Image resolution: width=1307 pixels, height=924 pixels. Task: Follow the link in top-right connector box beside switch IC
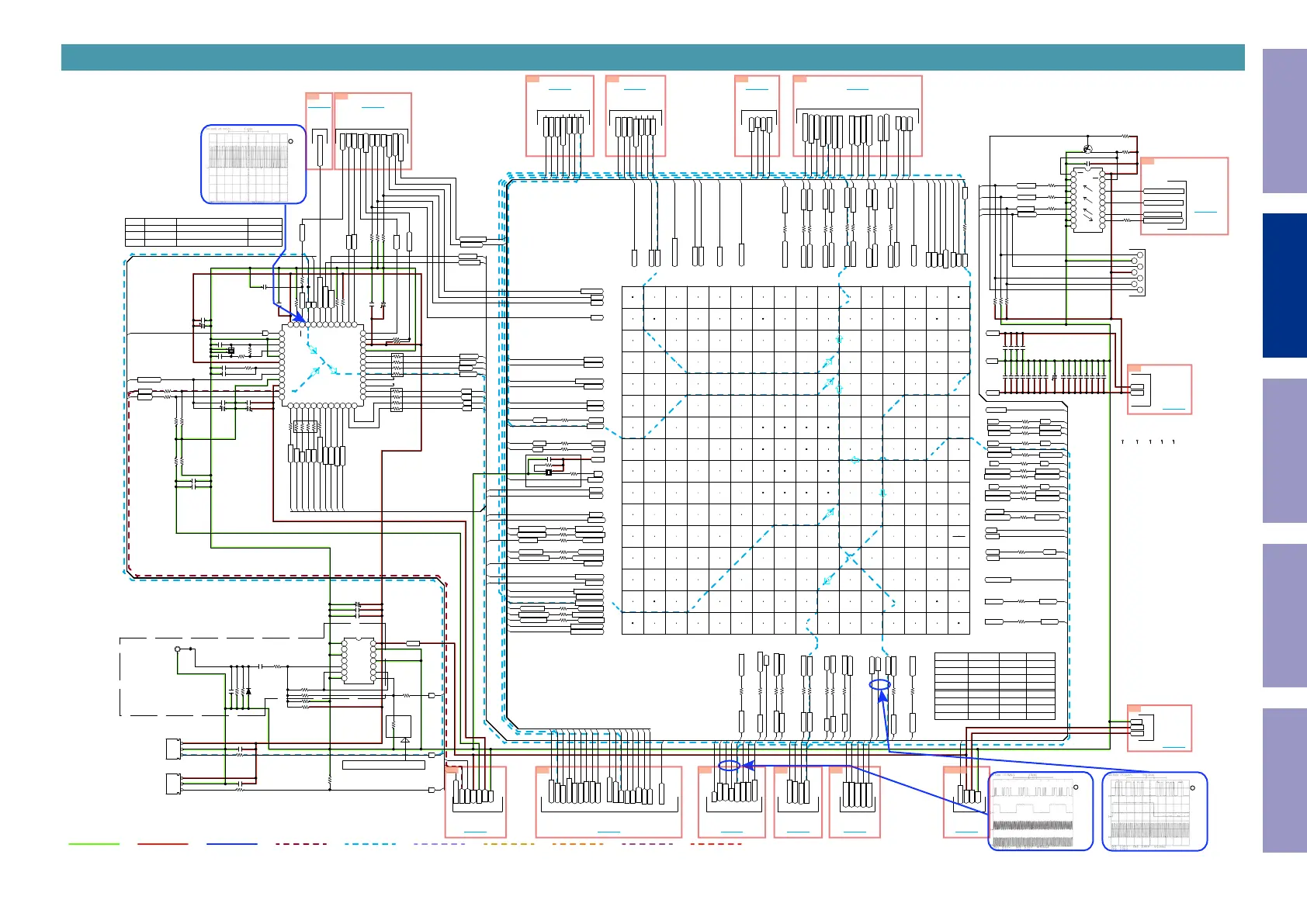pos(1205,211)
